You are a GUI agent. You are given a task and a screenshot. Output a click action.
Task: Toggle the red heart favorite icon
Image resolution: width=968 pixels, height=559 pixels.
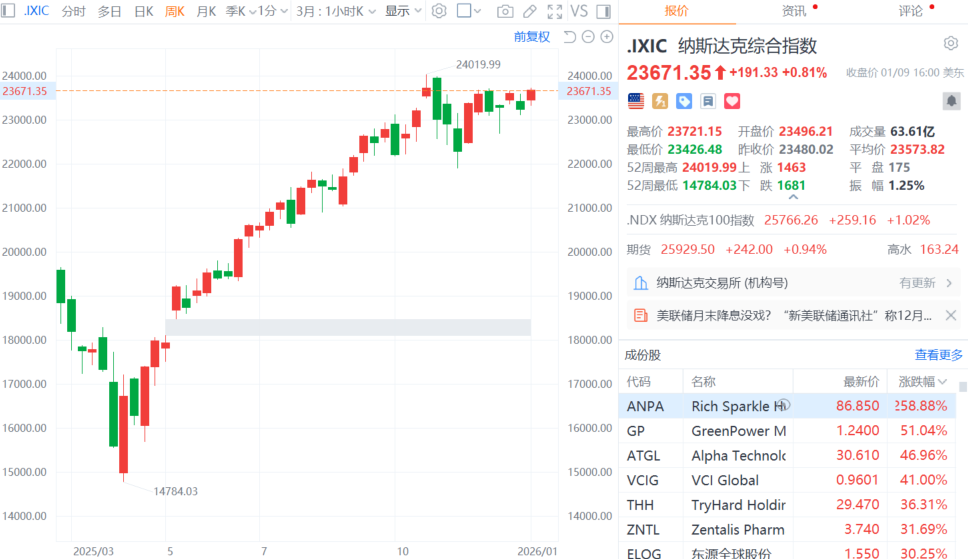[x=732, y=101]
